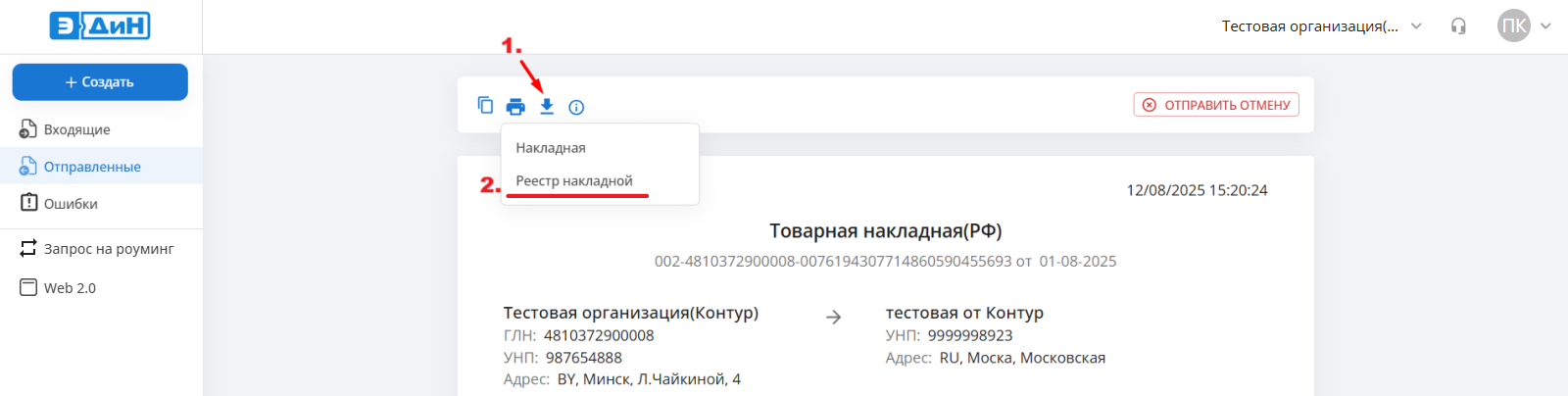
Task: Open the Тестовая организация selector
Action: point(1309,26)
